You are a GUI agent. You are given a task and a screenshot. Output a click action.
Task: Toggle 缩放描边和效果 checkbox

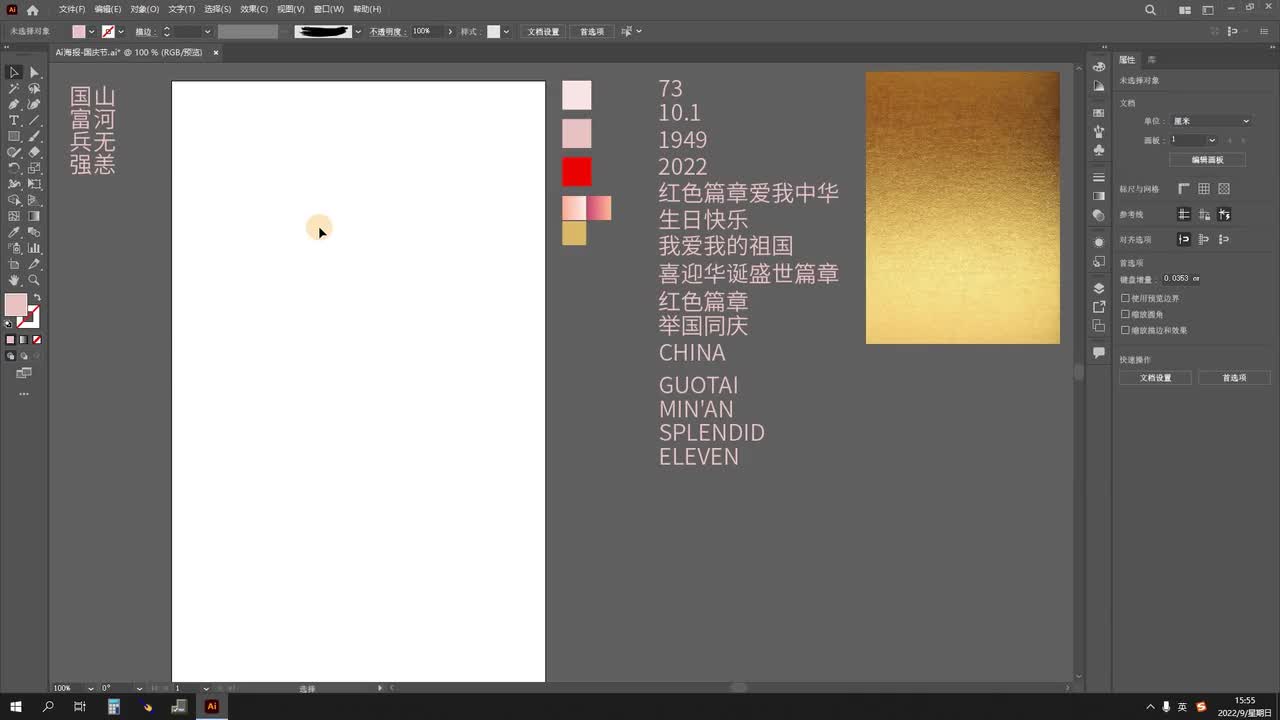(x=1126, y=330)
